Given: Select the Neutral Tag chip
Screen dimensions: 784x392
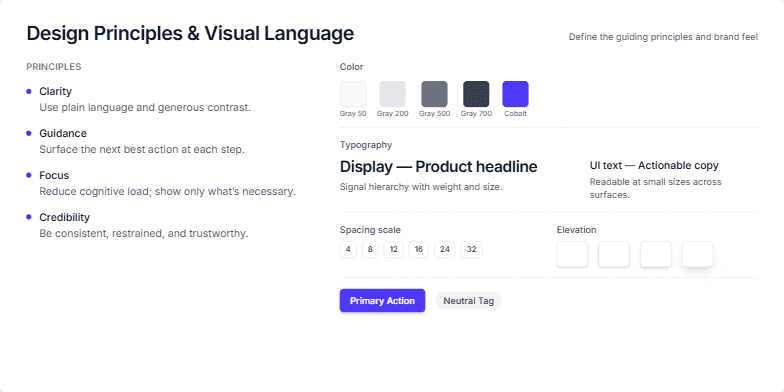Looking at the screenshot, I should [x=468, y=300].
